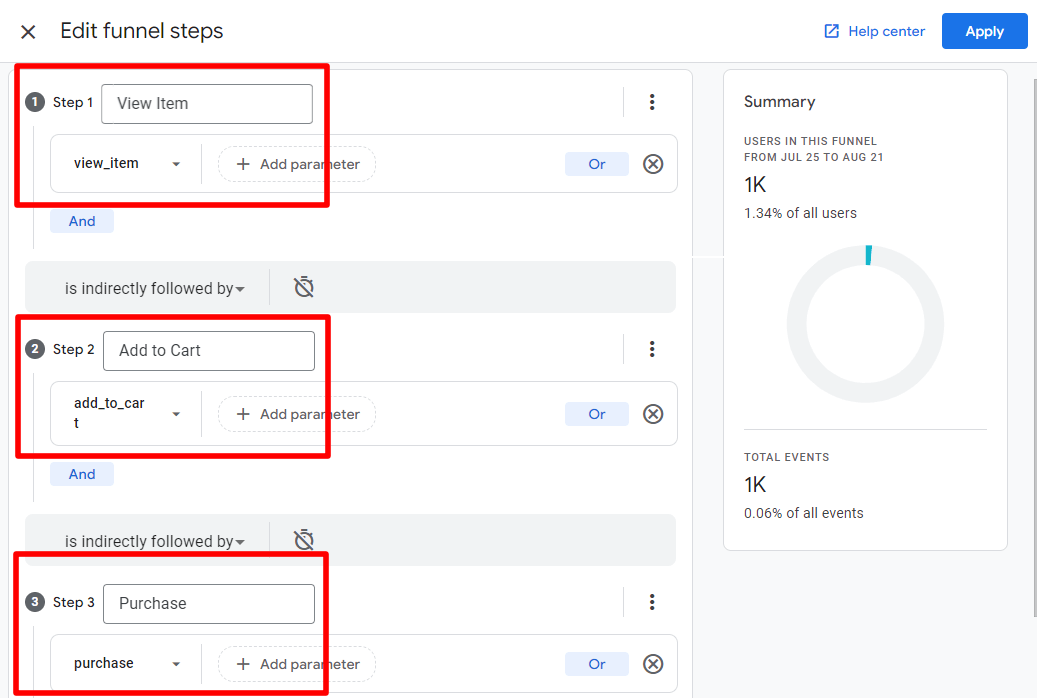Open the three-dot menu for Step 2
This screenshot has height=698, width=1037.
[652, 349]
